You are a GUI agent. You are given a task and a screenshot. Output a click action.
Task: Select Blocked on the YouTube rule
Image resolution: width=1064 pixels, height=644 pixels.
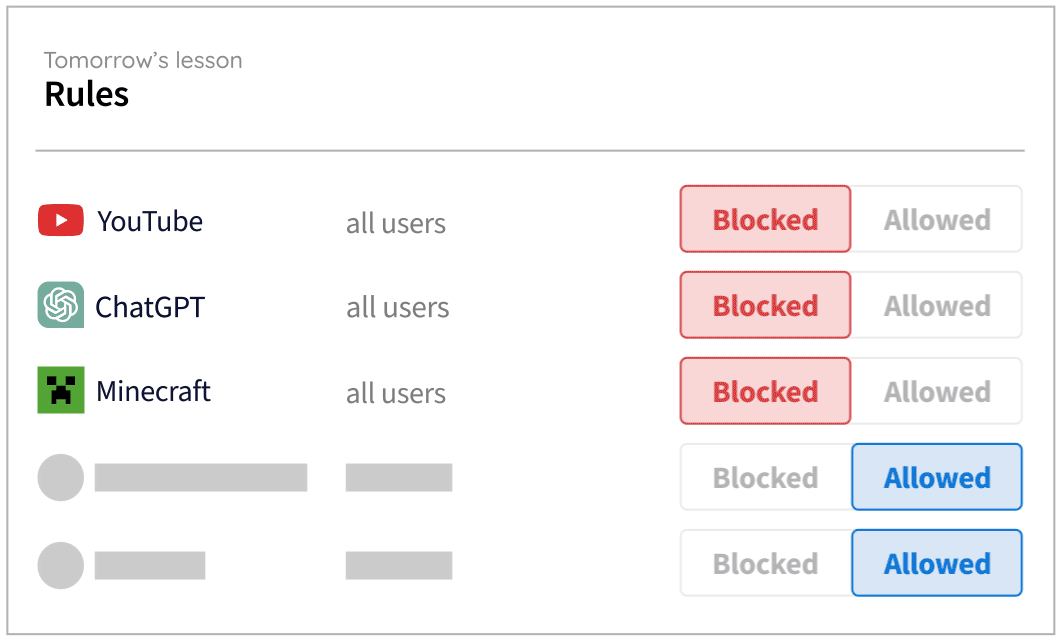point(764,219)
